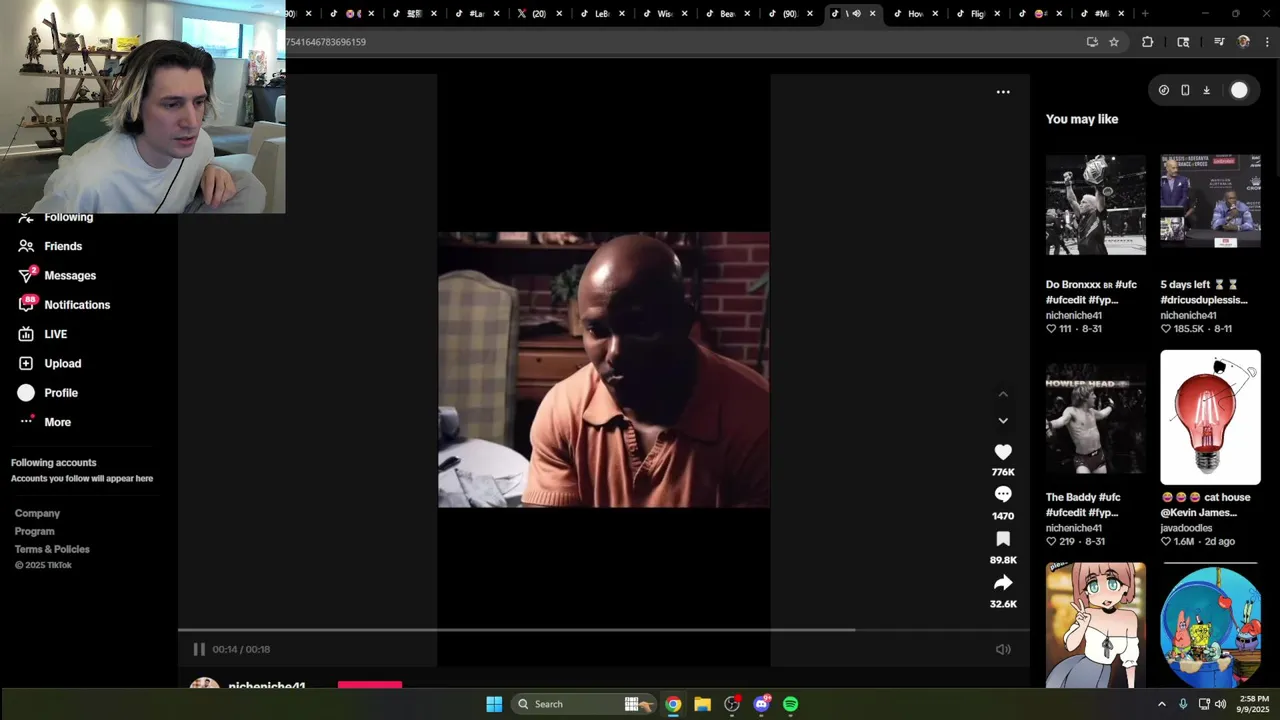Open Chrome three-dot menu
The width and height of the screenshot is (1280, 720).
coord(1267,42)
